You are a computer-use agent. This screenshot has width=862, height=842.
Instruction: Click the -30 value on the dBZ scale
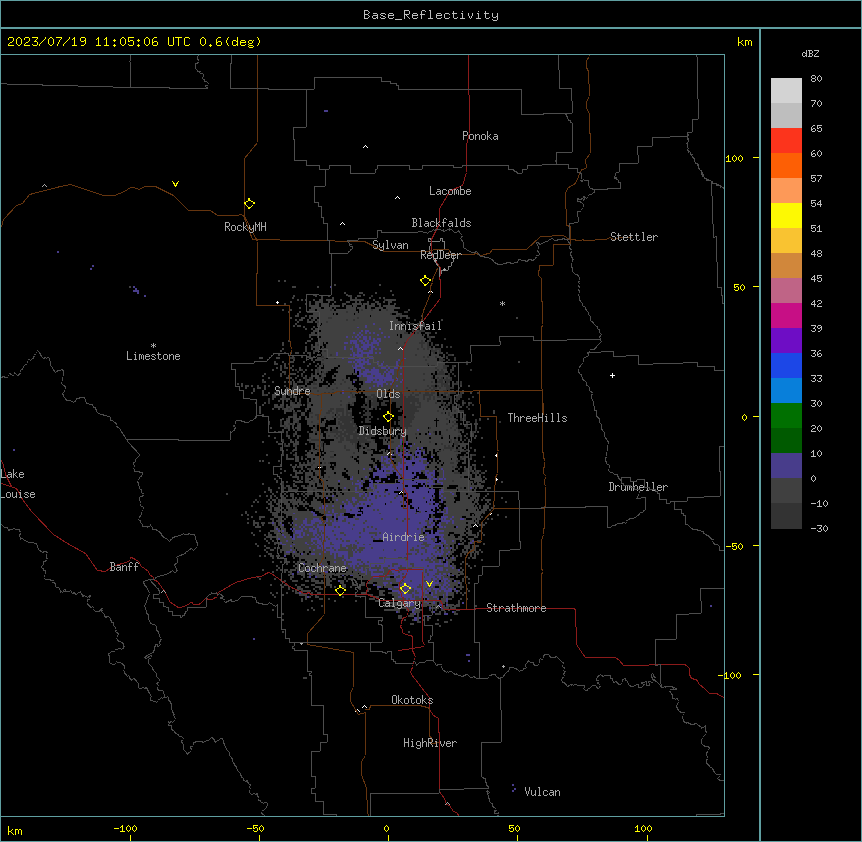pyautogui.click(x=819, y=528)
